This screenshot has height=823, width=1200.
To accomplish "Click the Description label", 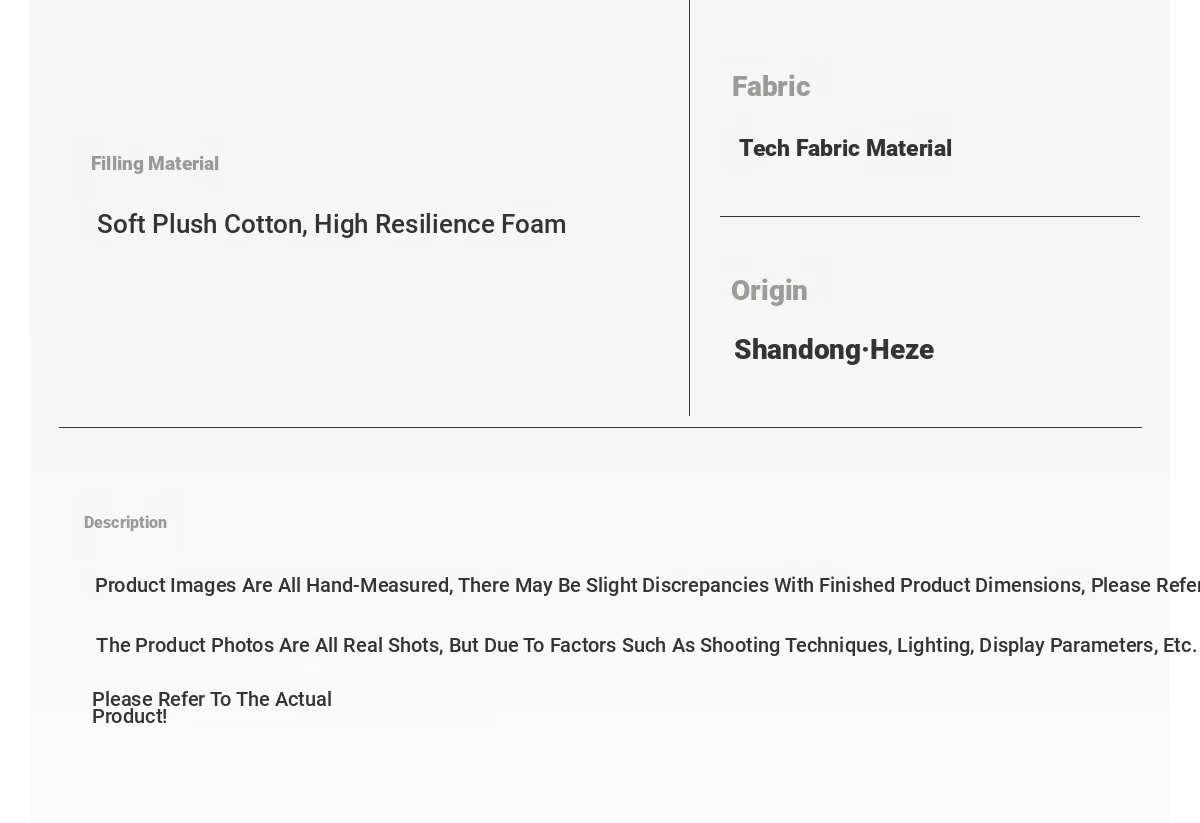I will click(x=125, y=522).
